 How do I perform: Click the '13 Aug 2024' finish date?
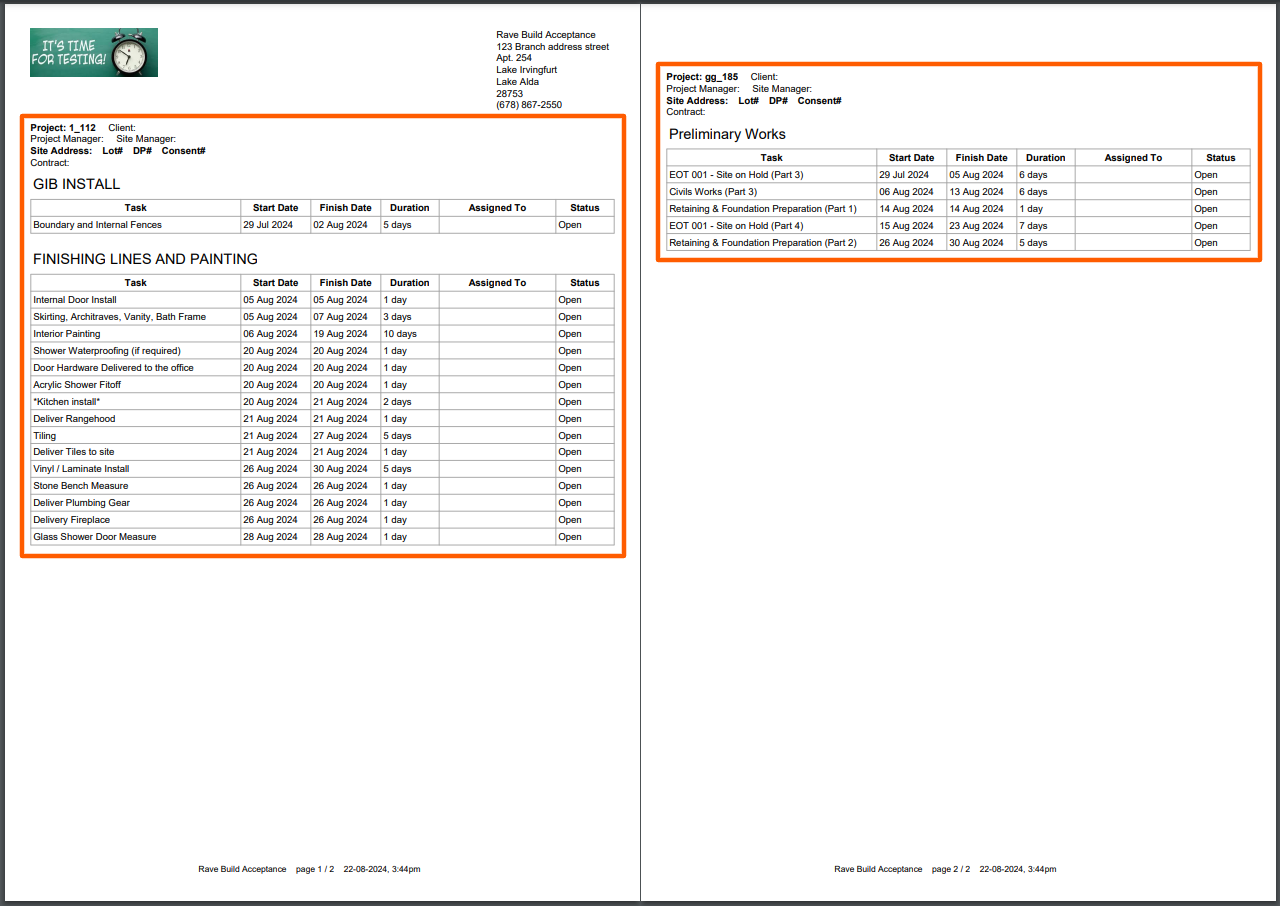point(976,192)
